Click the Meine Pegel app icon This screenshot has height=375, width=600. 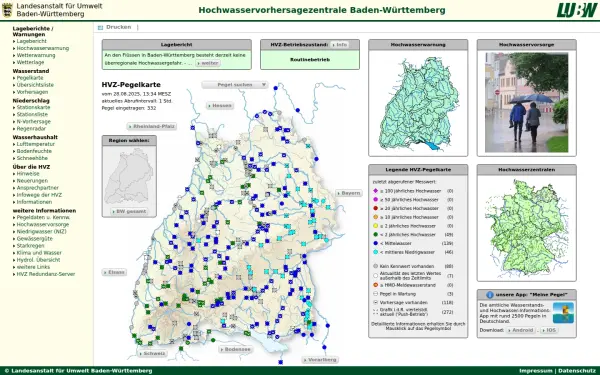click(563, 313)
